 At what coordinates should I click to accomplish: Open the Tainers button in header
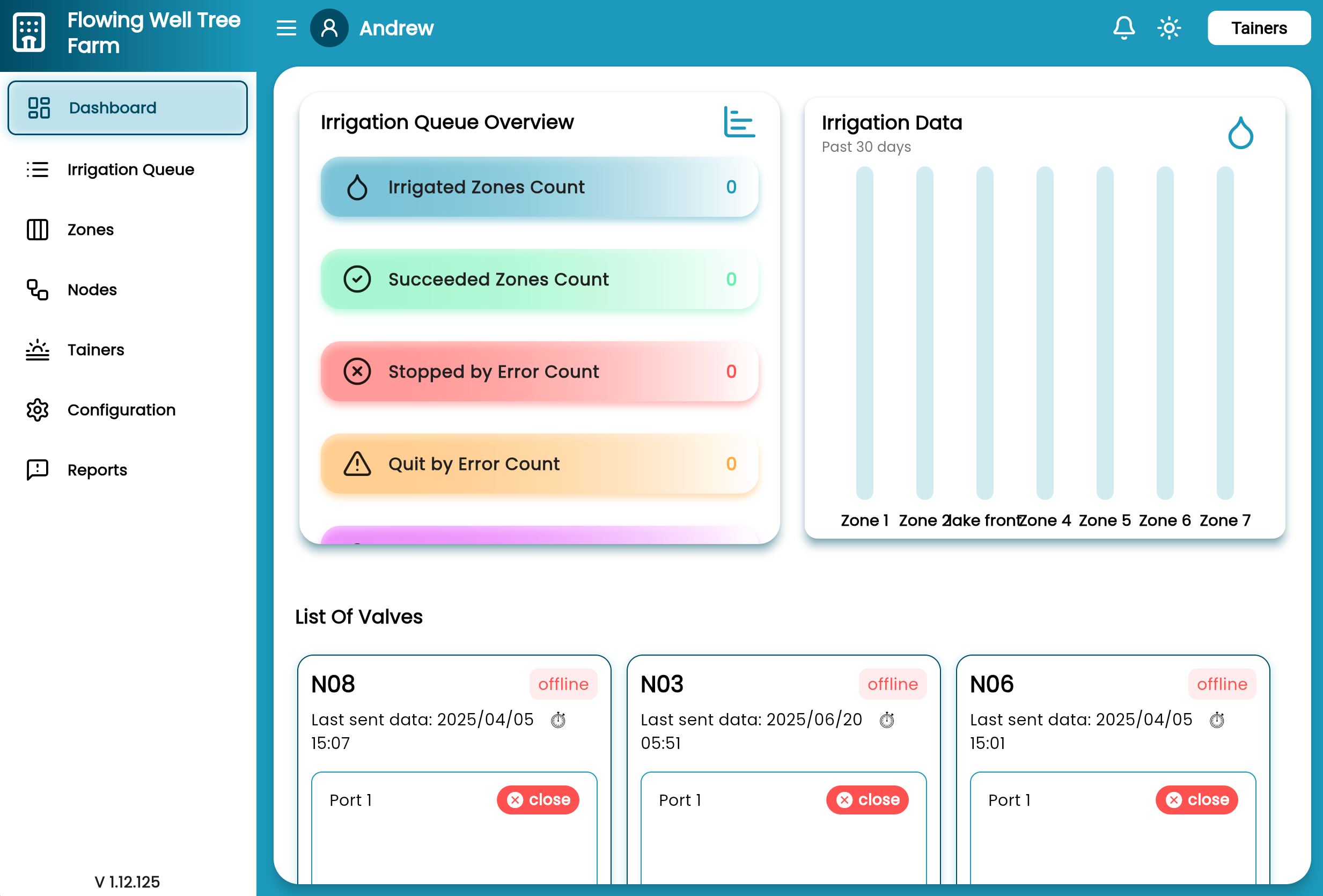pos(1258,28)
